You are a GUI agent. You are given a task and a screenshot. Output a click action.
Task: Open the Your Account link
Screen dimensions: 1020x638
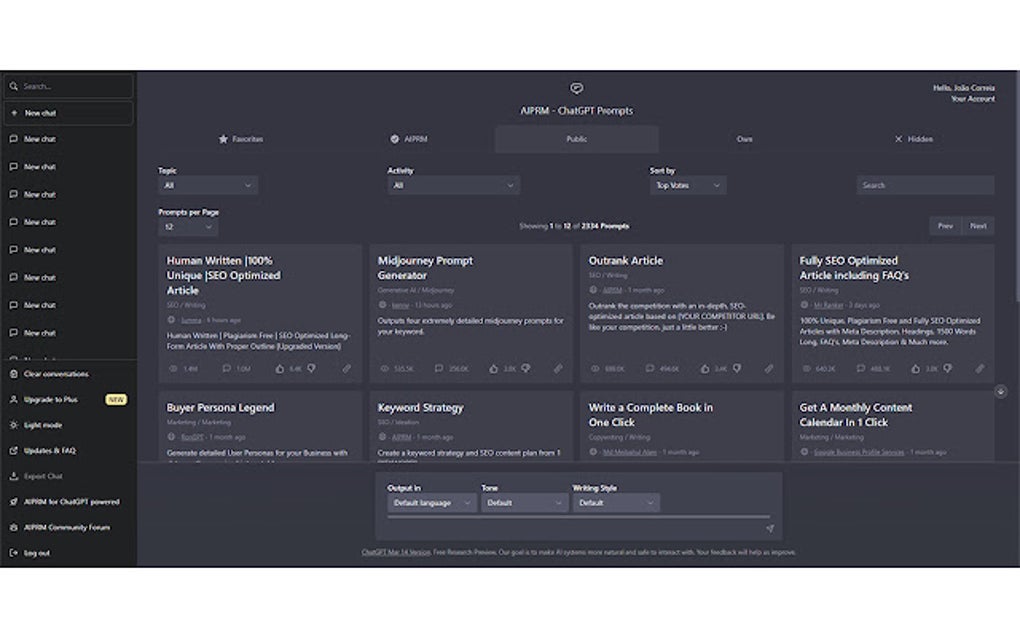click(x=973, y=100)
